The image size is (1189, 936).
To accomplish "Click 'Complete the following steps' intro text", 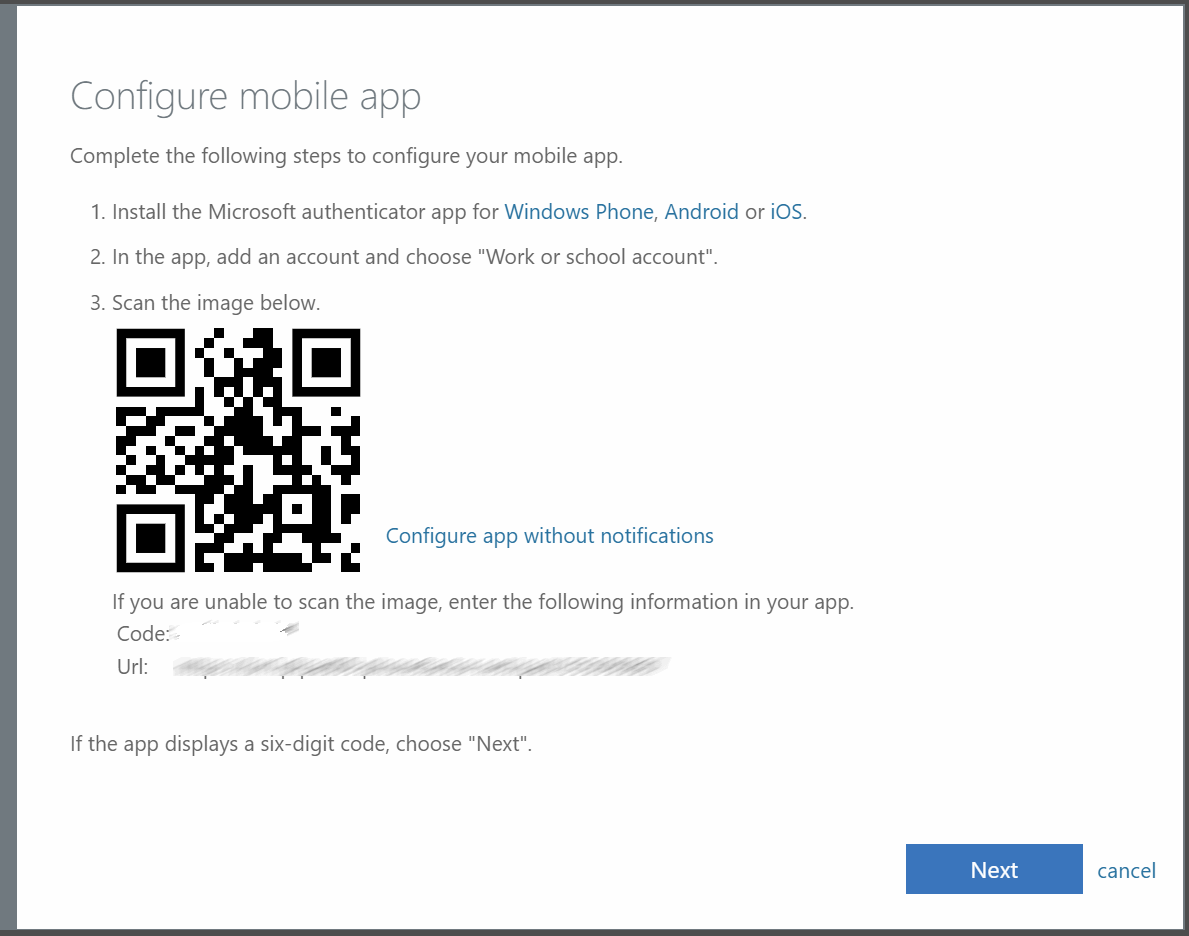I will point(347,156).
